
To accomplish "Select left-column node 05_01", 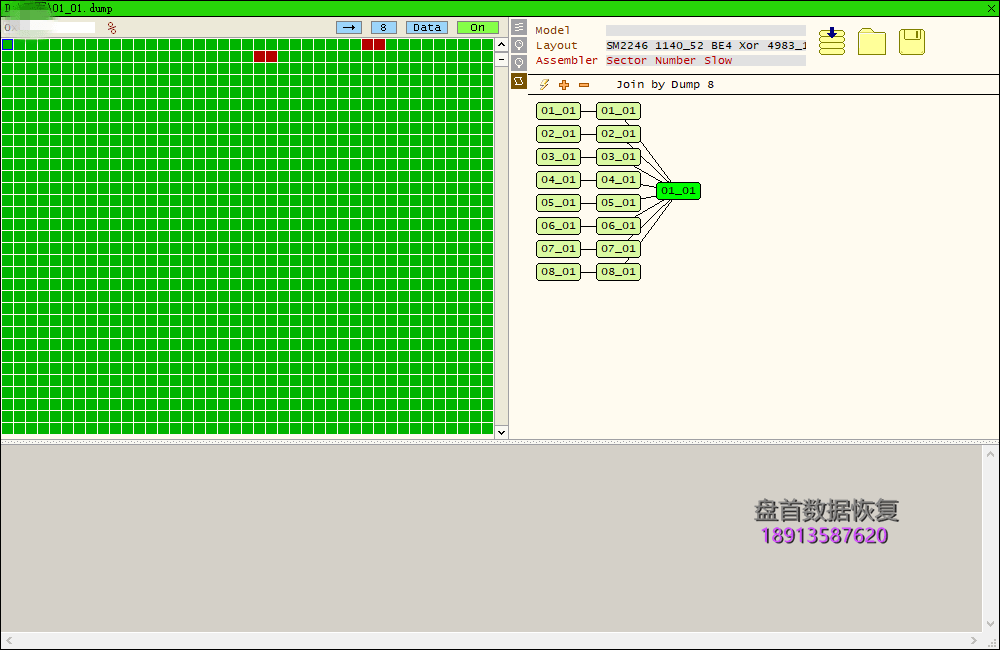I will click(x=559, y=203).
